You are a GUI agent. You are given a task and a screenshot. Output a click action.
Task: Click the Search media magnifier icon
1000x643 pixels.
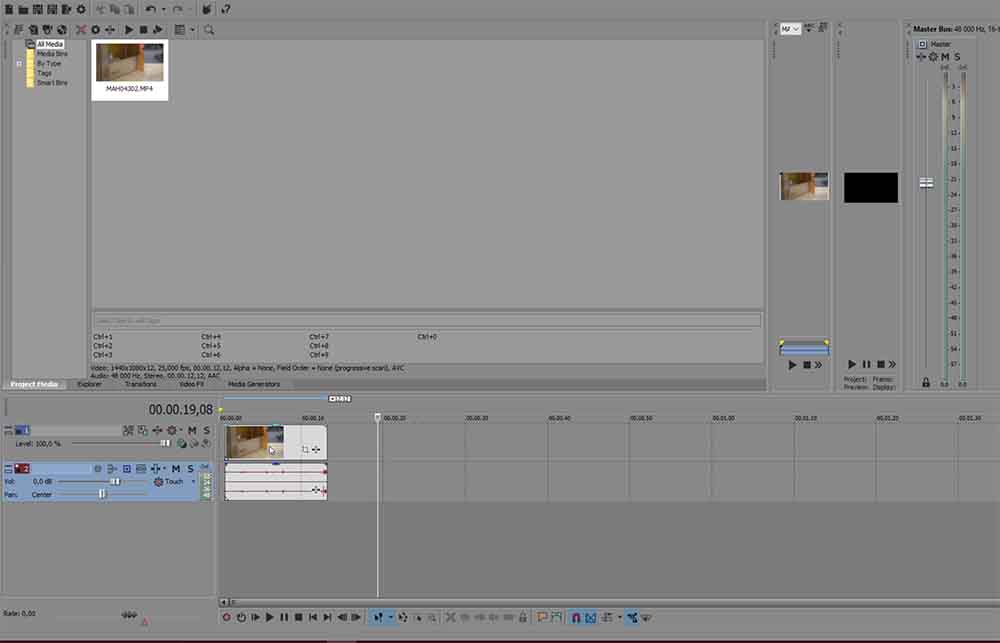(x=209, y=29)
